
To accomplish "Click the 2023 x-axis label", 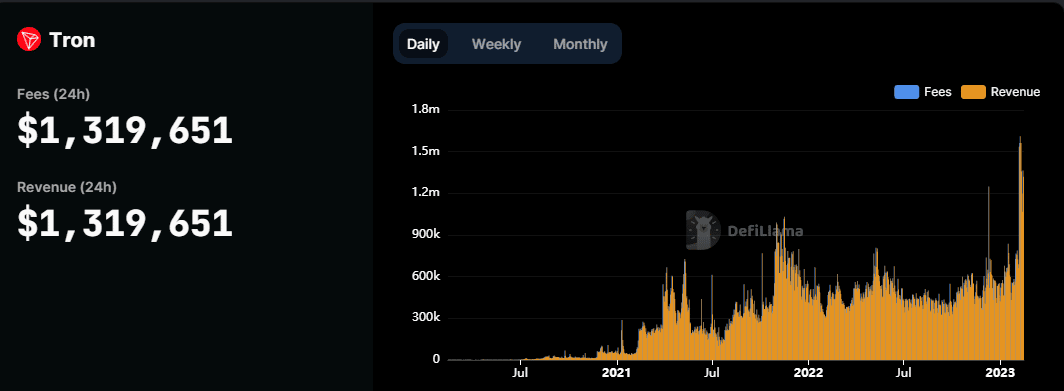I will (1000, 373).
